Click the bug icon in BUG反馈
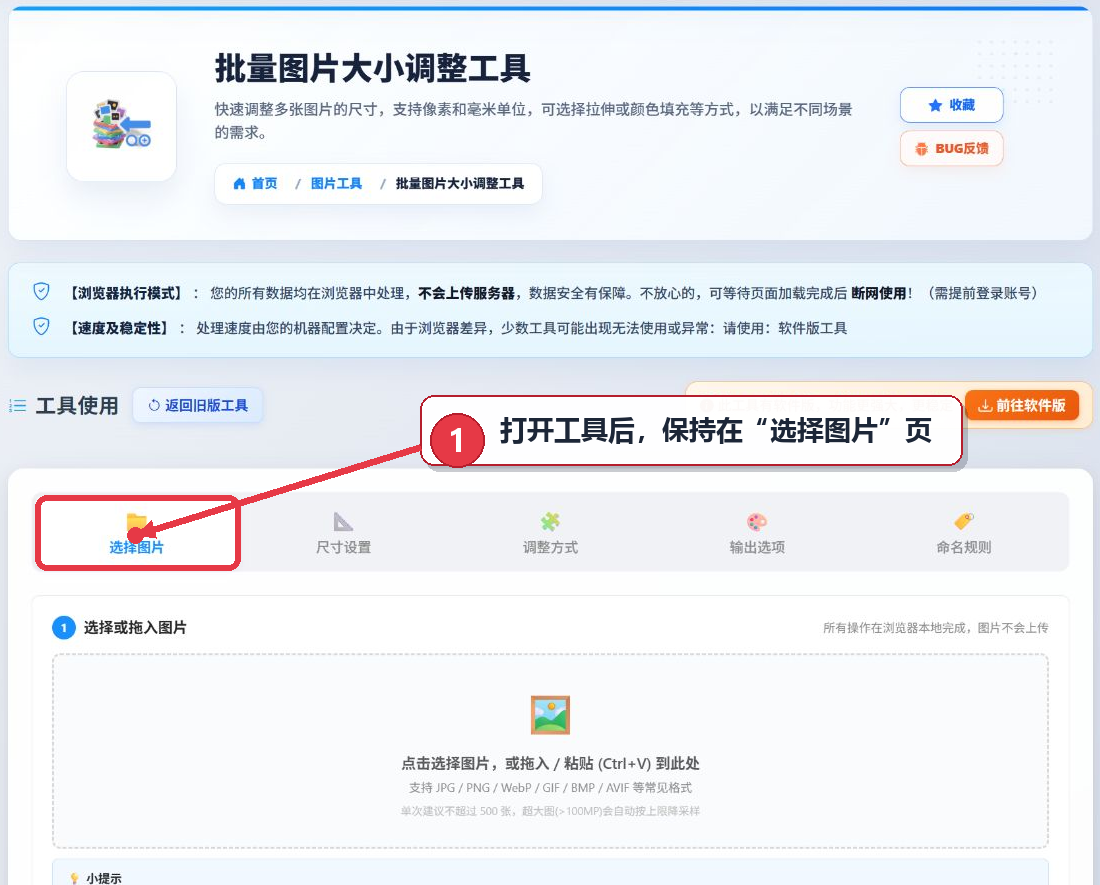Screen dimensions: 1100x885 (x=921, y=149)
